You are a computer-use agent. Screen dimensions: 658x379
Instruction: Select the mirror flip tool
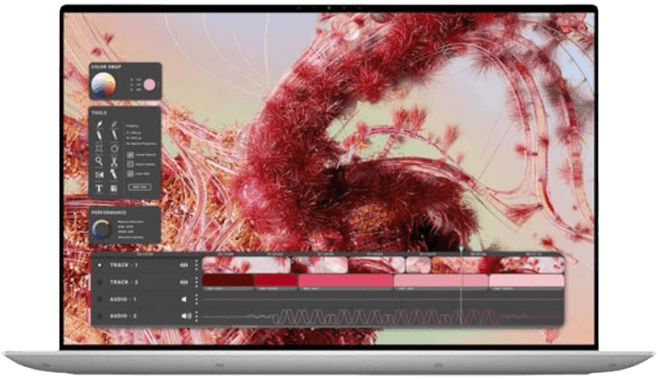tap(99, 175)
